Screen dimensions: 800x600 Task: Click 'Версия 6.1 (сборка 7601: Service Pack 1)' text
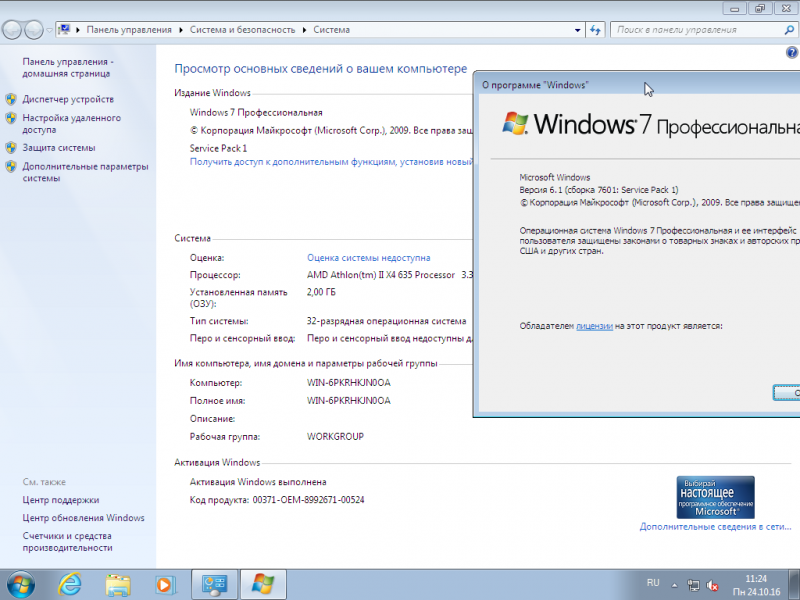tap(599, 190)
